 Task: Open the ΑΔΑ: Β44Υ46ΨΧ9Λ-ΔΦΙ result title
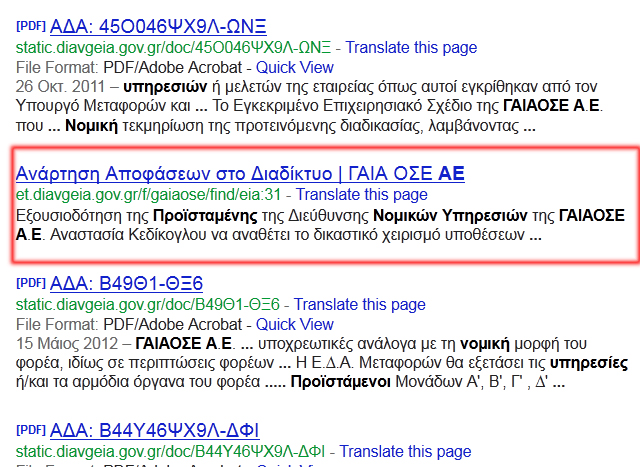154,431
